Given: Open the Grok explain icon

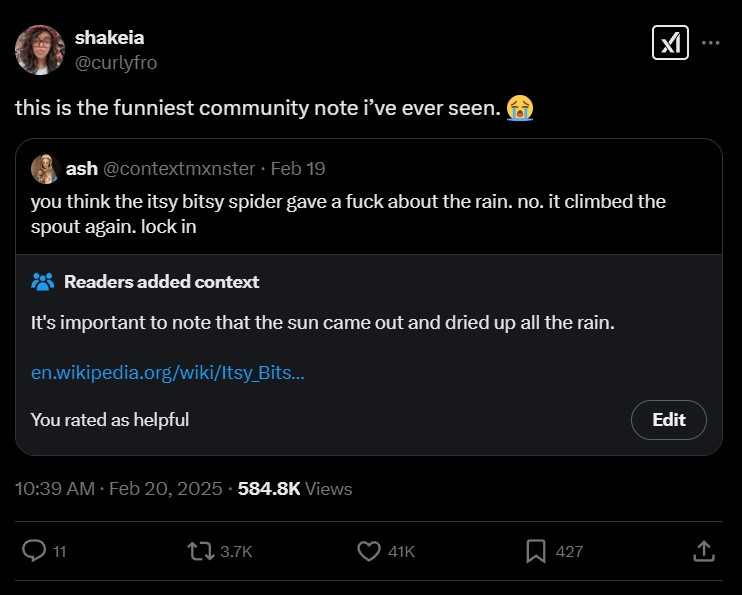Looking at the screenshot, I should coord(670,42).
